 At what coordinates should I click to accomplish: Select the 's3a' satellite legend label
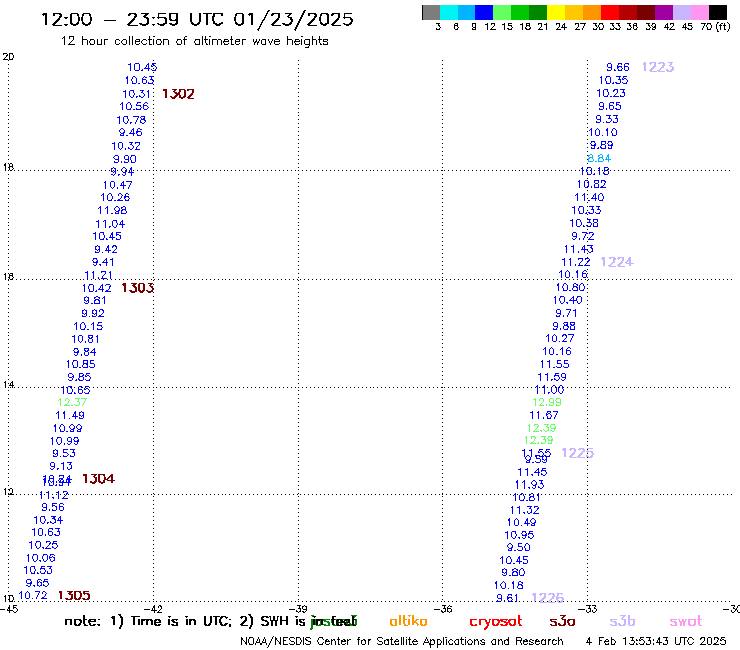[562, 622]
